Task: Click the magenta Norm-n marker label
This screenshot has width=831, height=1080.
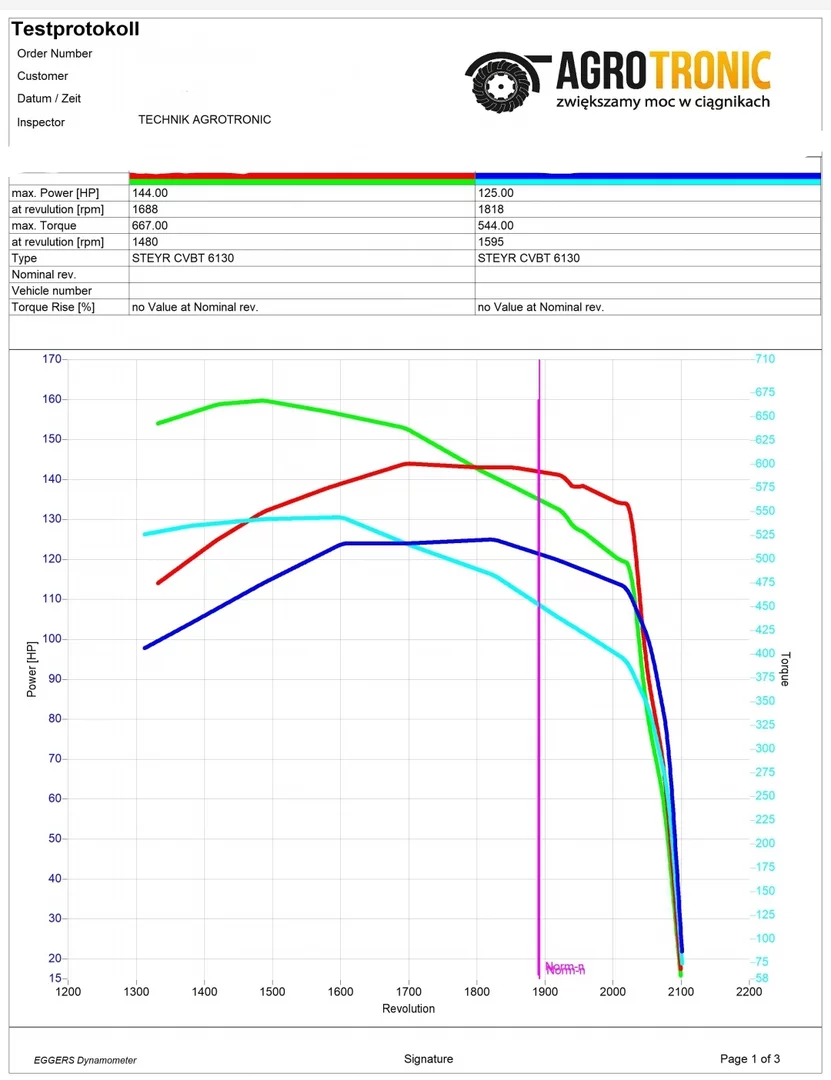Action: (x=565, y=968)
